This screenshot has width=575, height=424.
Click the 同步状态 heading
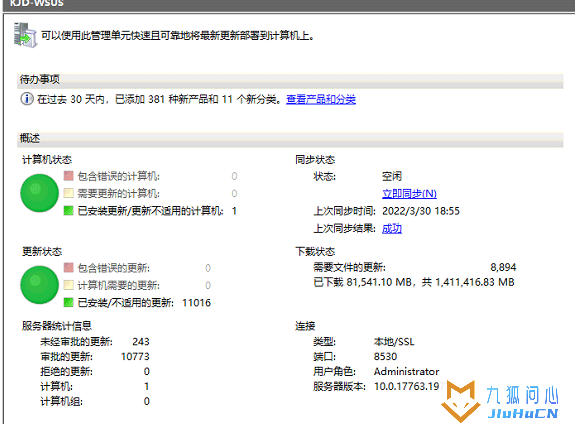click(315, 160)
